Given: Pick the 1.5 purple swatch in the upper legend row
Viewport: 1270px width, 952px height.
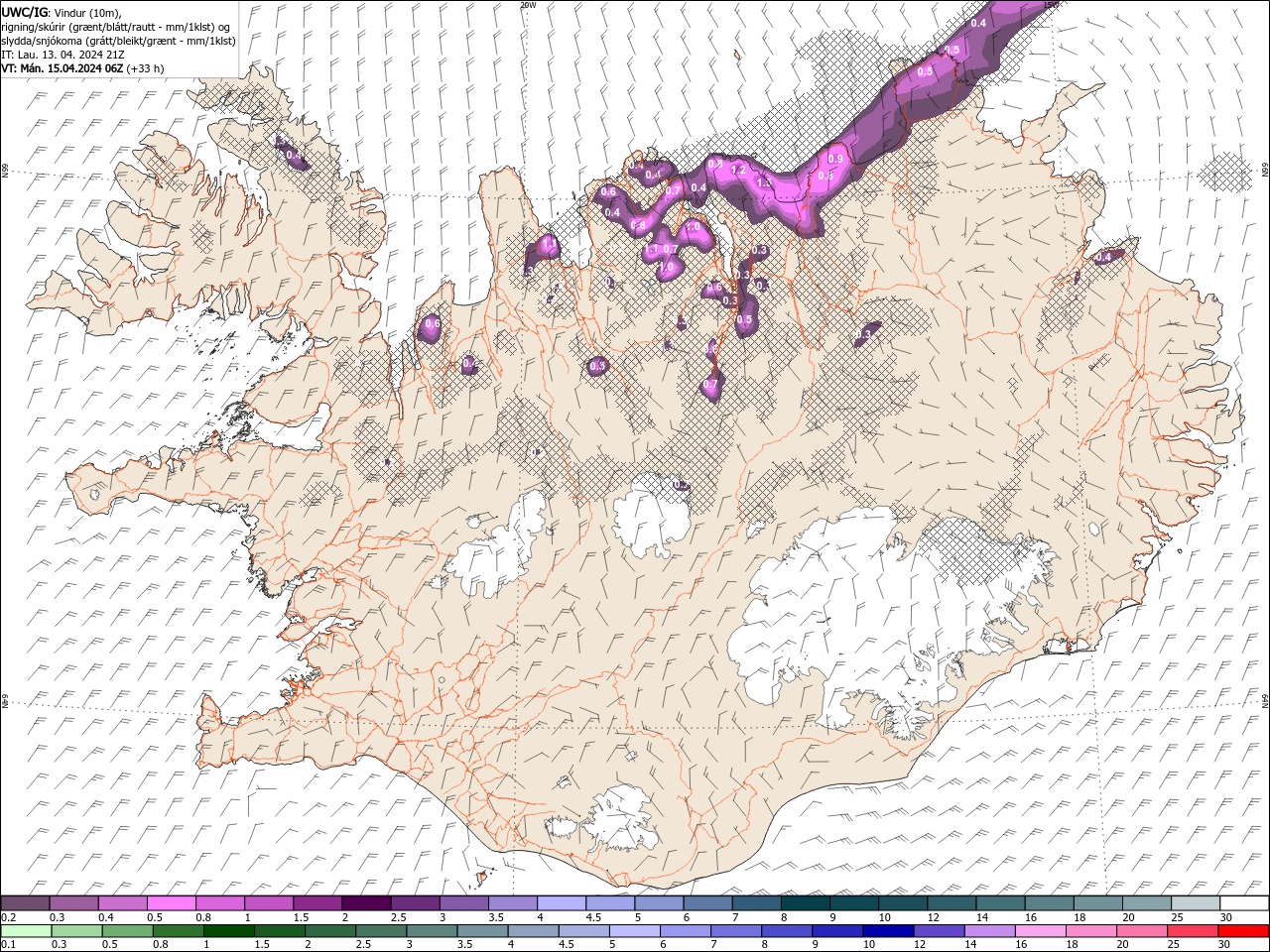Looking at the screenshot, I should coord(317,903).
